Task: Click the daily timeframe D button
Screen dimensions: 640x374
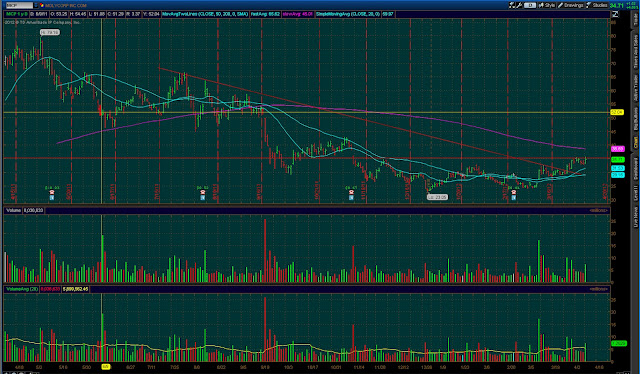Action: pyautogui.click(x=530, y=5)
